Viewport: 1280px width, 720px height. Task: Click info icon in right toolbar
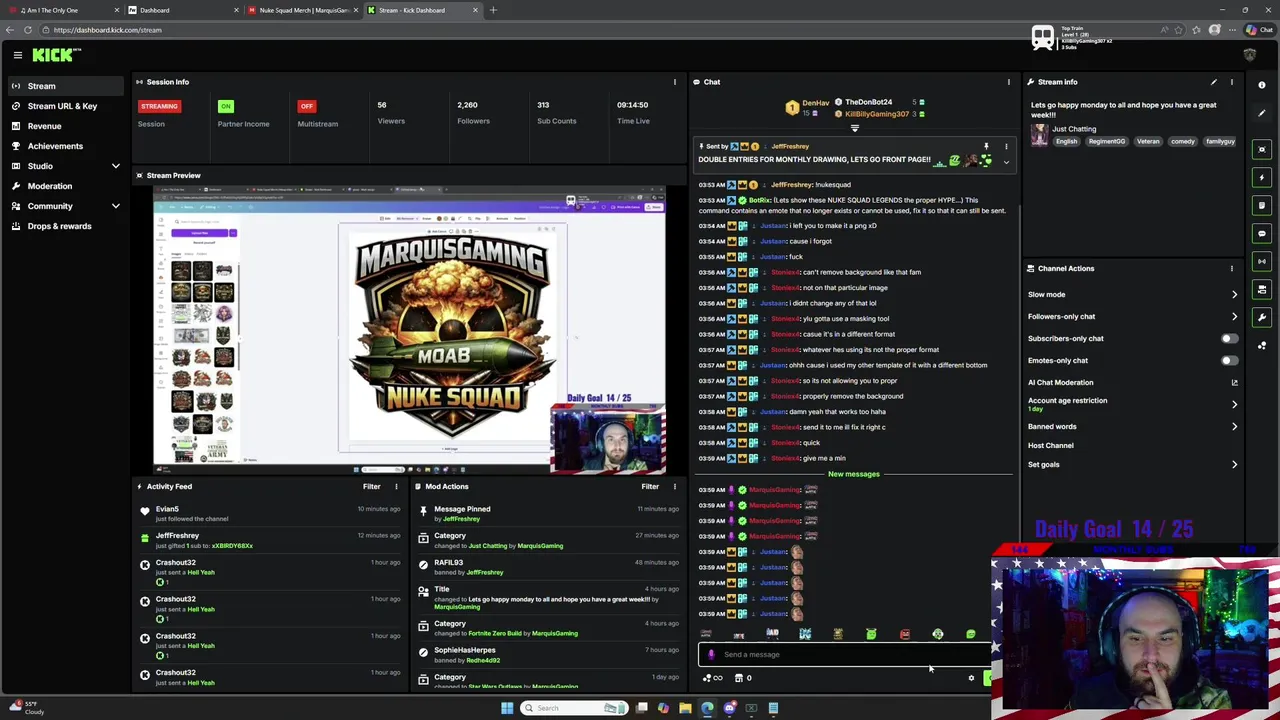1262,85
